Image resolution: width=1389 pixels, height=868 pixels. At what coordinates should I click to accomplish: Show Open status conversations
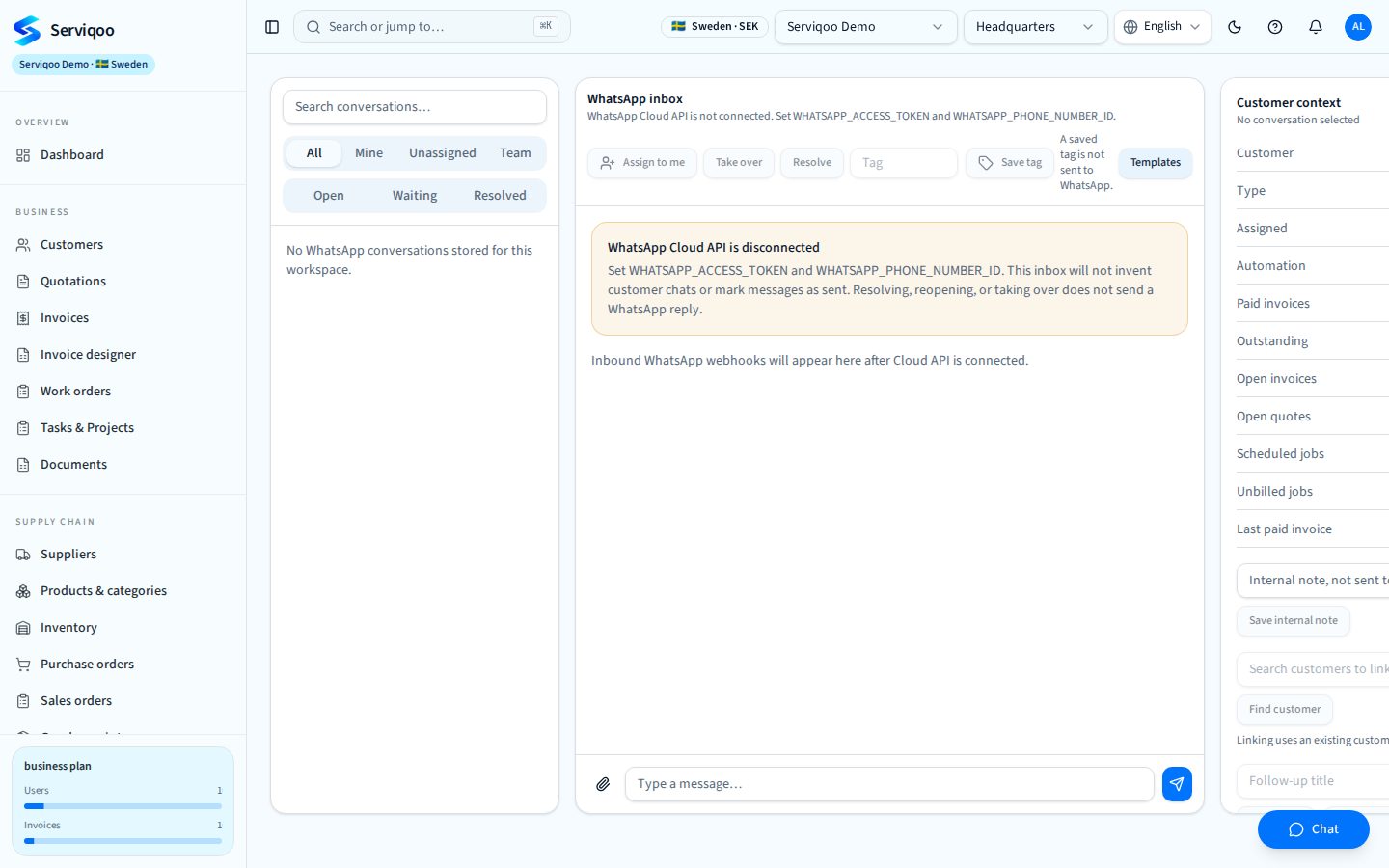[329, 196]
